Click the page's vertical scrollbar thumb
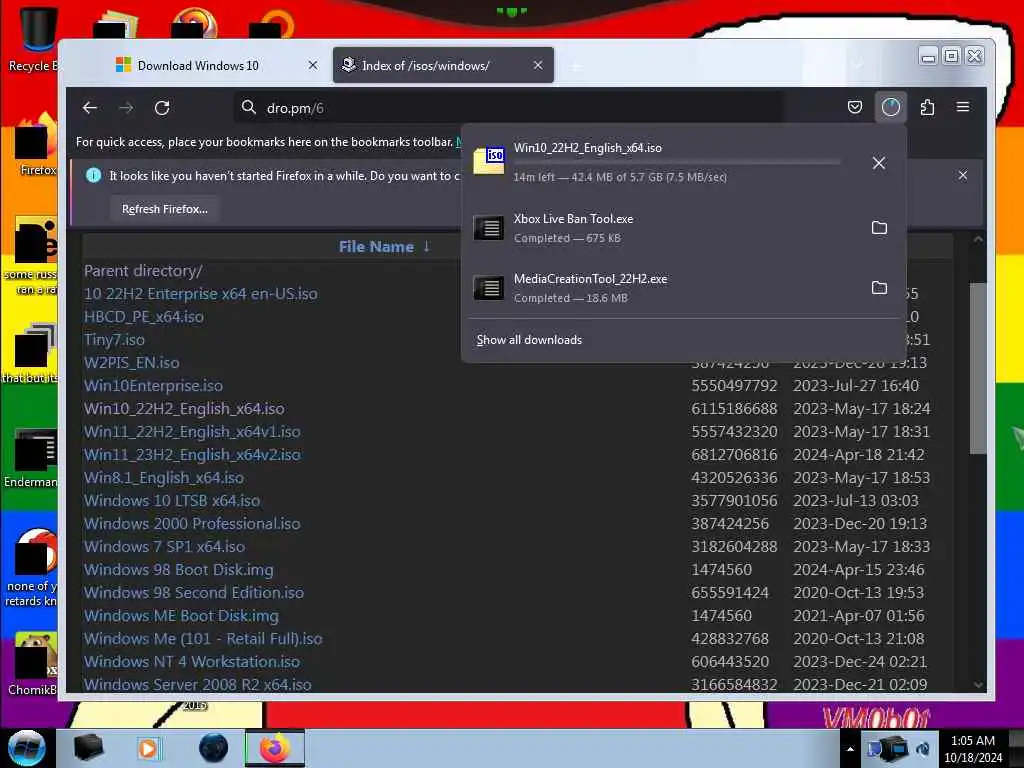 978,368
